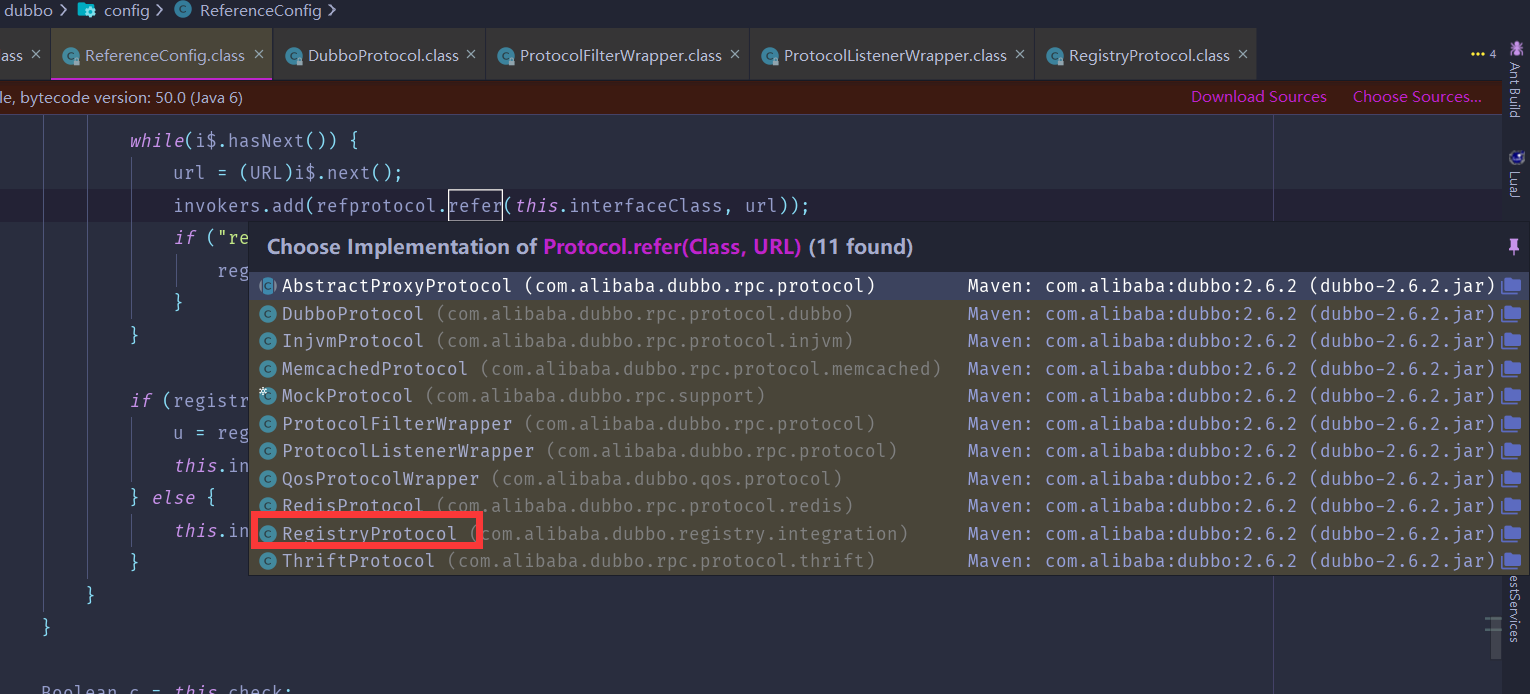Close the ReferenceConfig.class tab
This screenshot has height=694, width=1530.
pyautogui.click(x=259, y=55)
